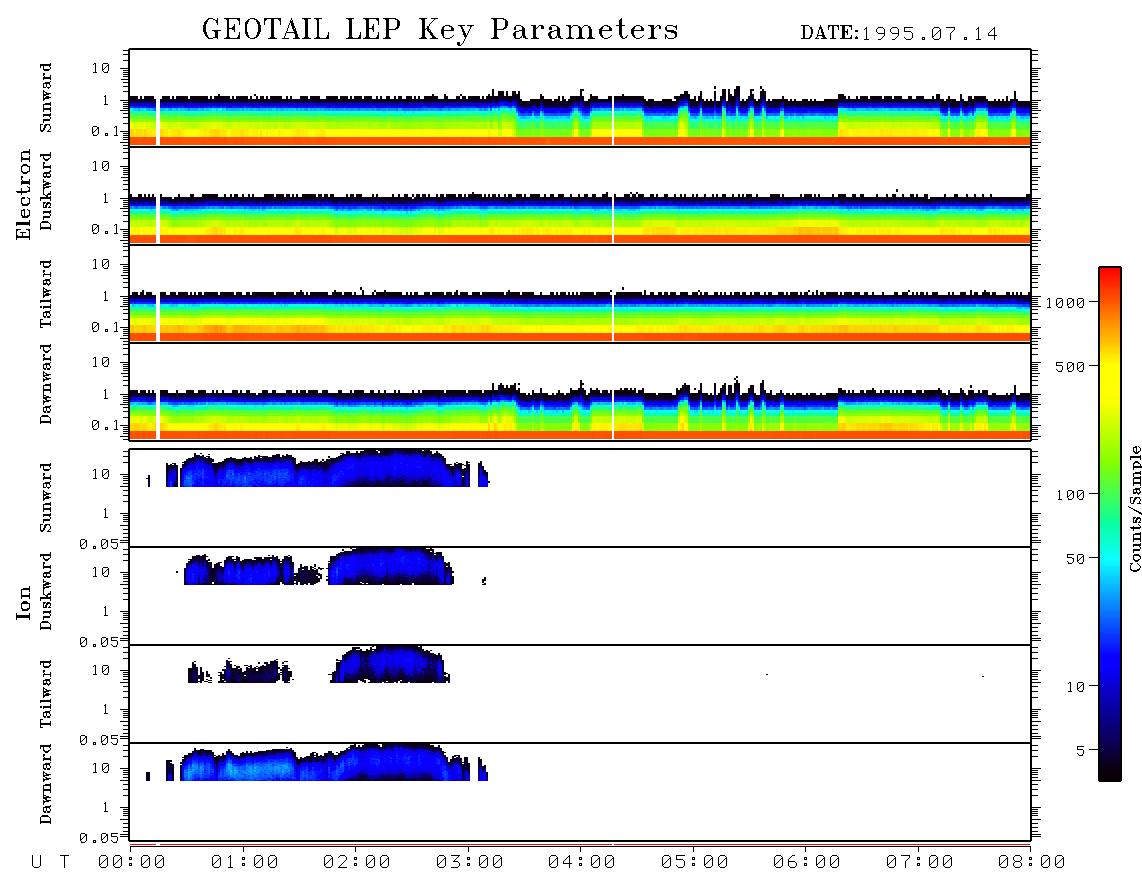Click the 02:00 time axis label
The height and width of the screenshot is (880, 1142).
[x=357, y=862]
